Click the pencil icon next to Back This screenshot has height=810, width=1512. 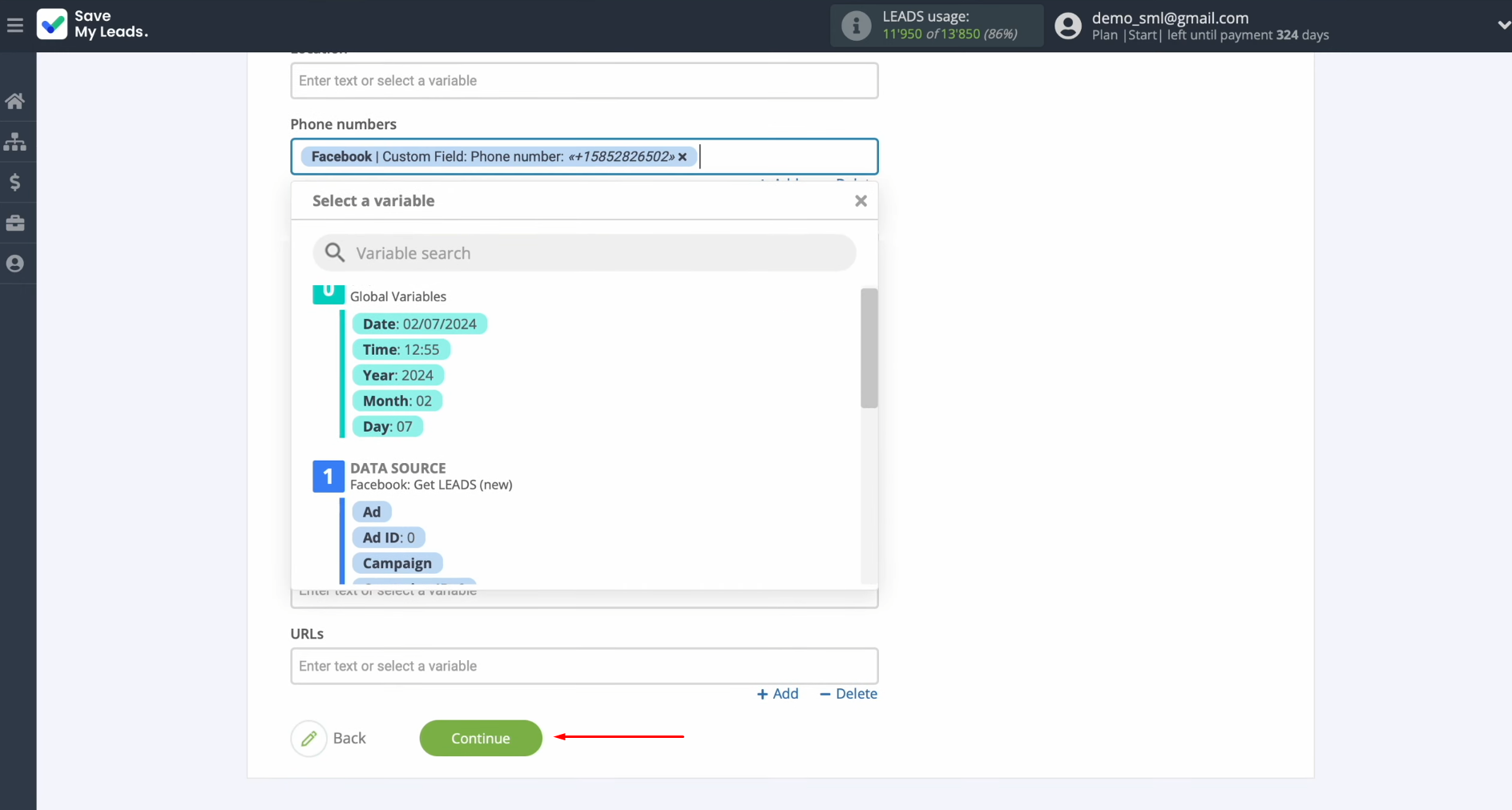(x=308, y=739)
